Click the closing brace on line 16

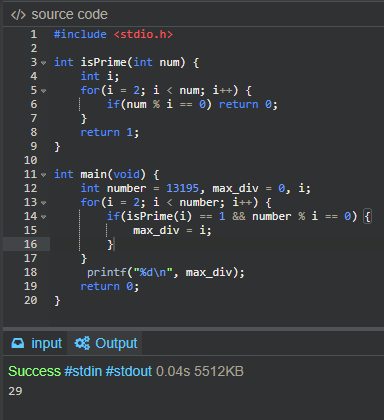(110, 245)
